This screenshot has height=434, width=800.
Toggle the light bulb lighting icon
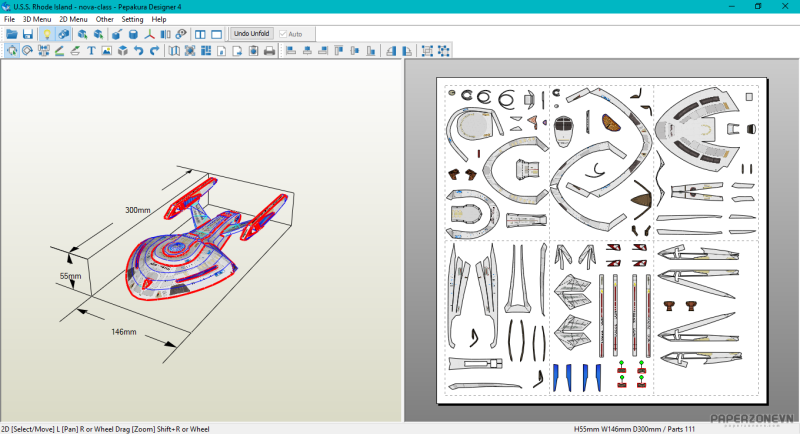point(46,34)
